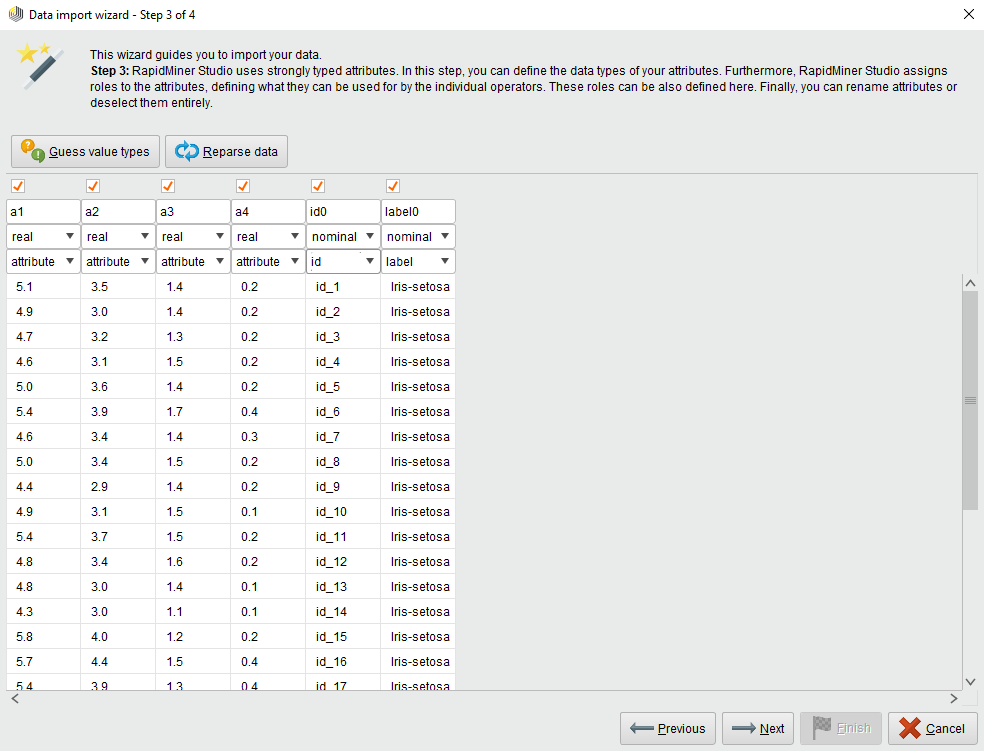Image resolution: width=984 pixels, height=751 pixels.
Task: Click the vertical scrollbar up arrow
Action: 970,282
